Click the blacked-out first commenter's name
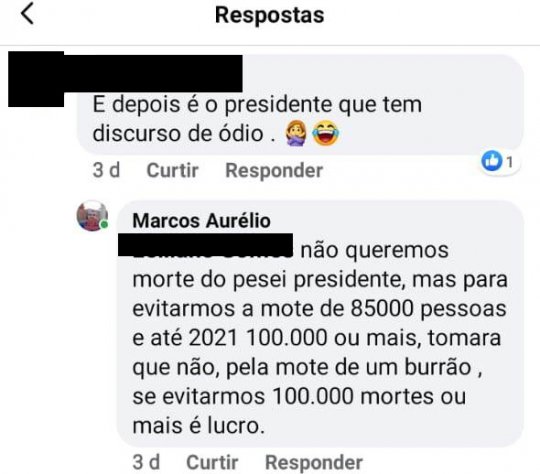Viewport: 540px width, 474px height. click(153, 73)
